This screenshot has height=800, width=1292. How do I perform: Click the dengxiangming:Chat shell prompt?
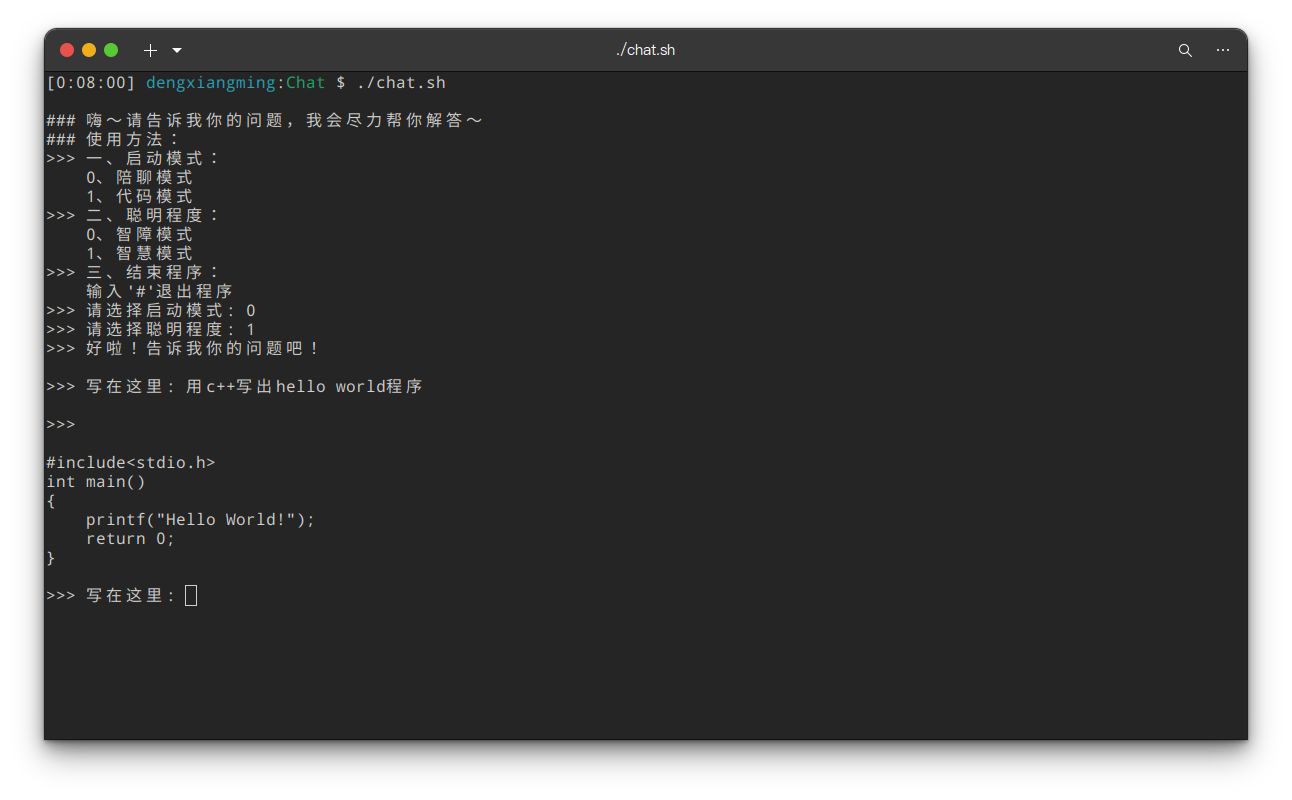pyautogui.click(x=235, y=83)
